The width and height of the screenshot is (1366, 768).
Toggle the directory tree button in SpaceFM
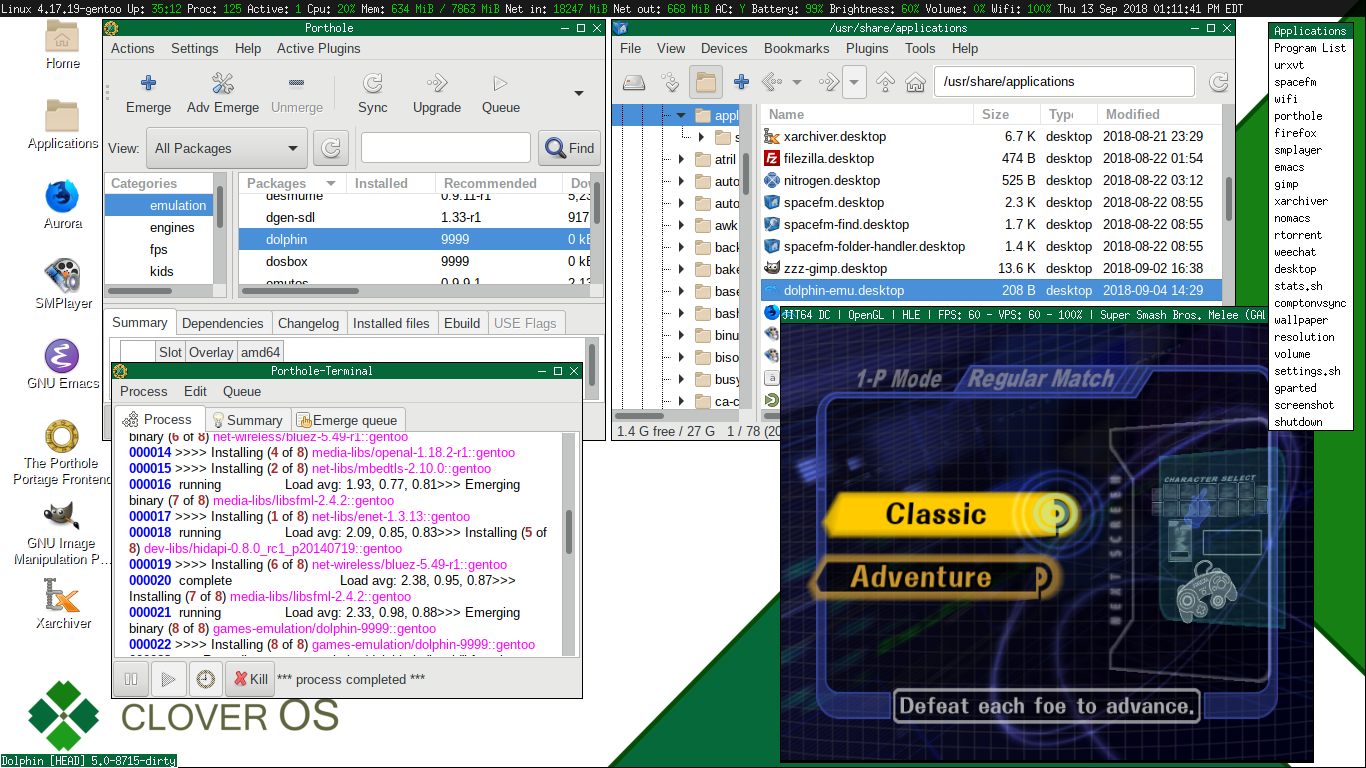click(706, 82)
